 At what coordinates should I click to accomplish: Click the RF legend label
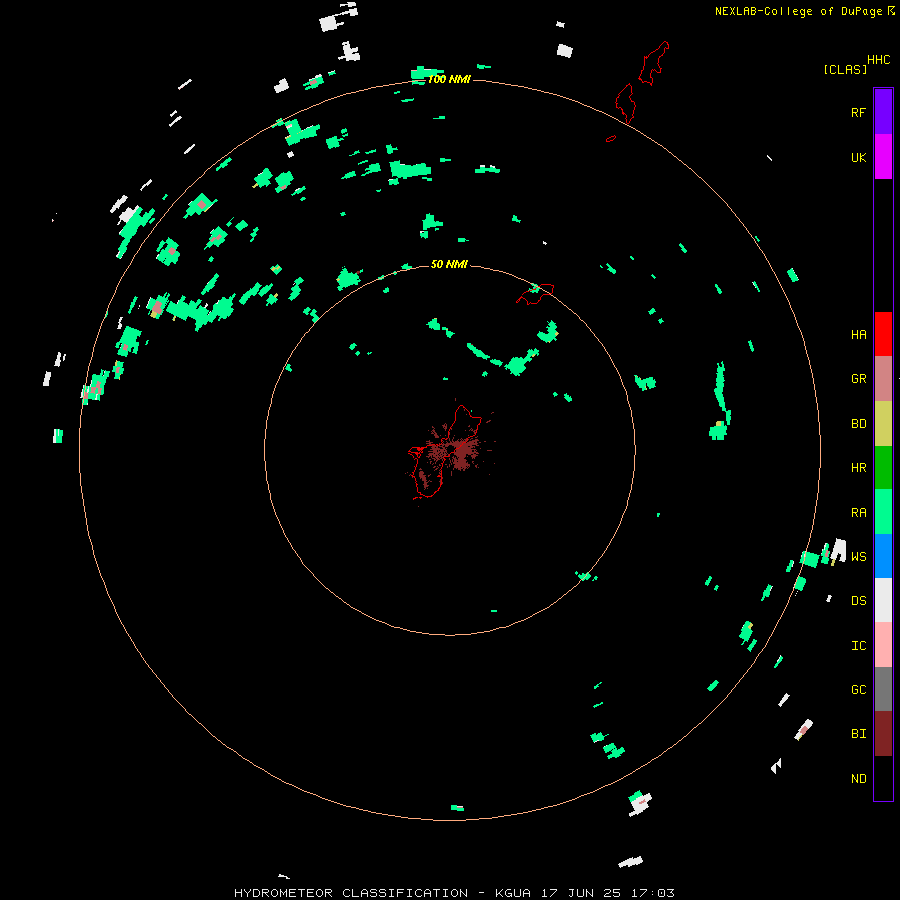[x=858, y=112]
